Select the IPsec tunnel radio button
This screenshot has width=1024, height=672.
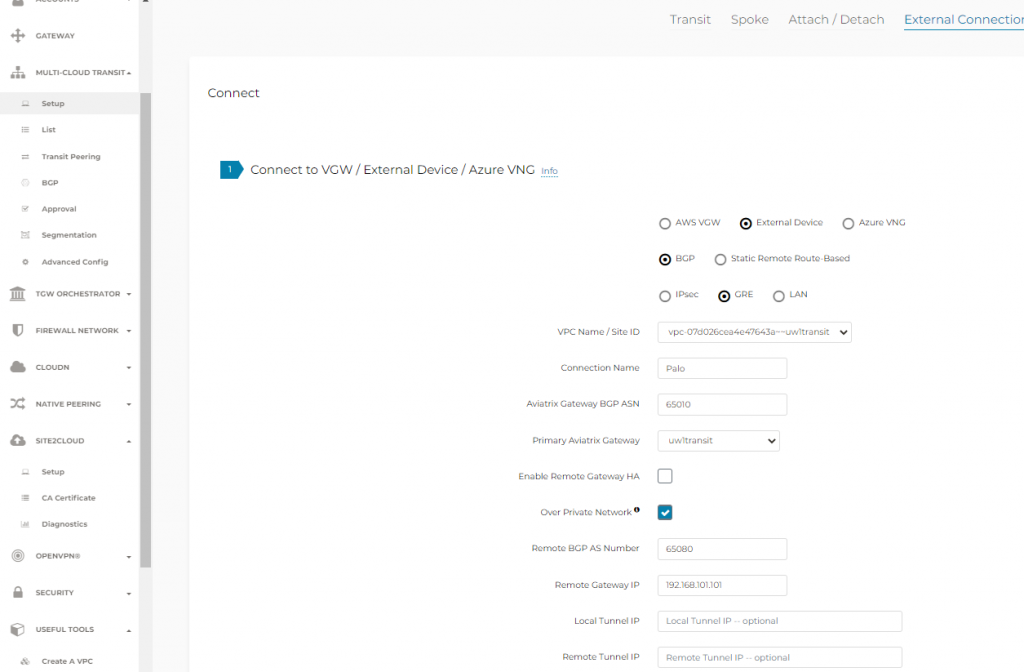coord(665,296)
